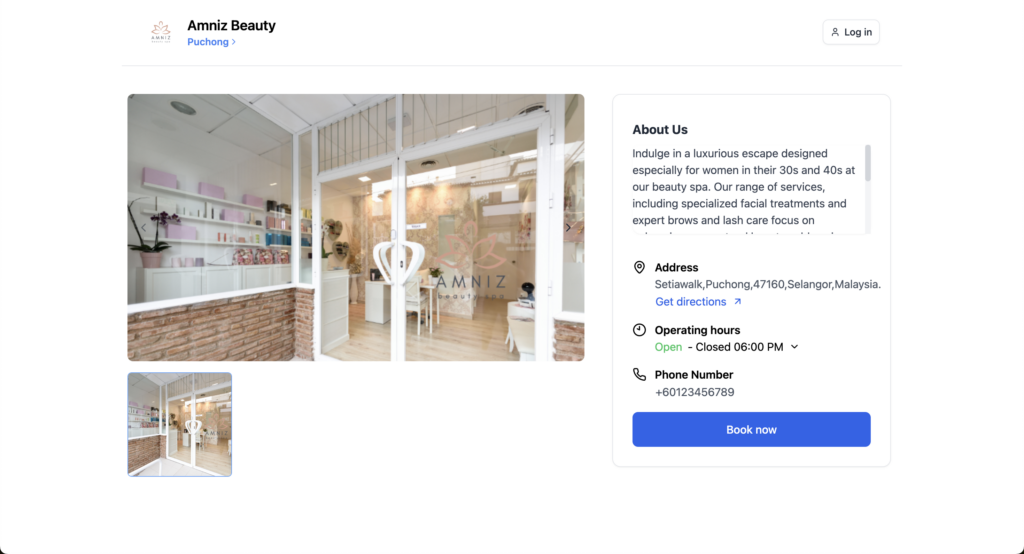Open the Get directions link
Screen dimensions: 1024x554
click(x=690, y=302)
